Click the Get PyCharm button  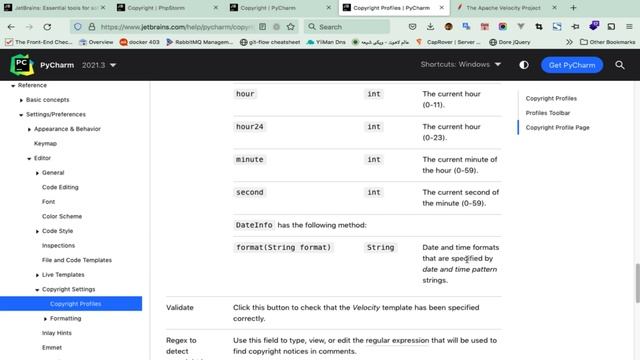coord(572,65)
